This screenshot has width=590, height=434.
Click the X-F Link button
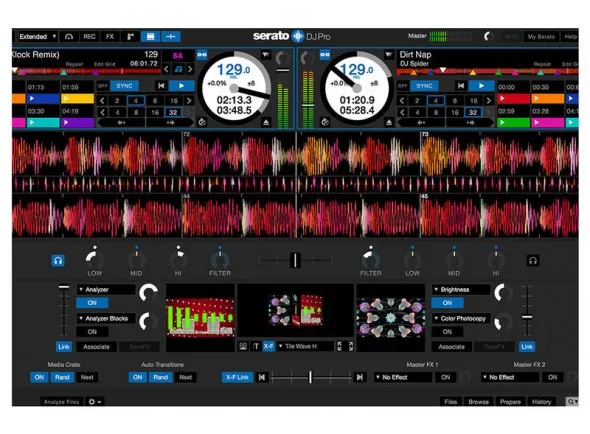pyautogui.click(x=237, y=377)
